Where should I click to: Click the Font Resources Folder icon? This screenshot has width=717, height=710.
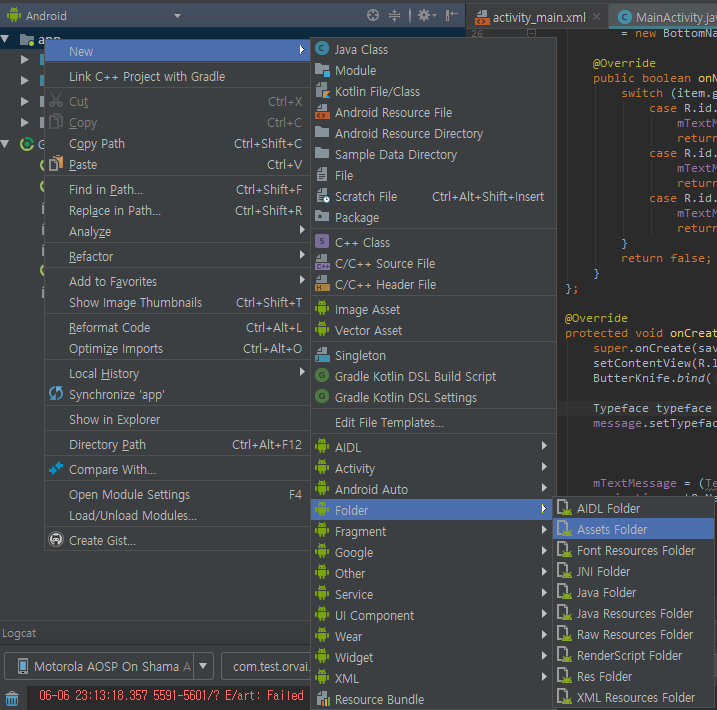coord(565,550)
